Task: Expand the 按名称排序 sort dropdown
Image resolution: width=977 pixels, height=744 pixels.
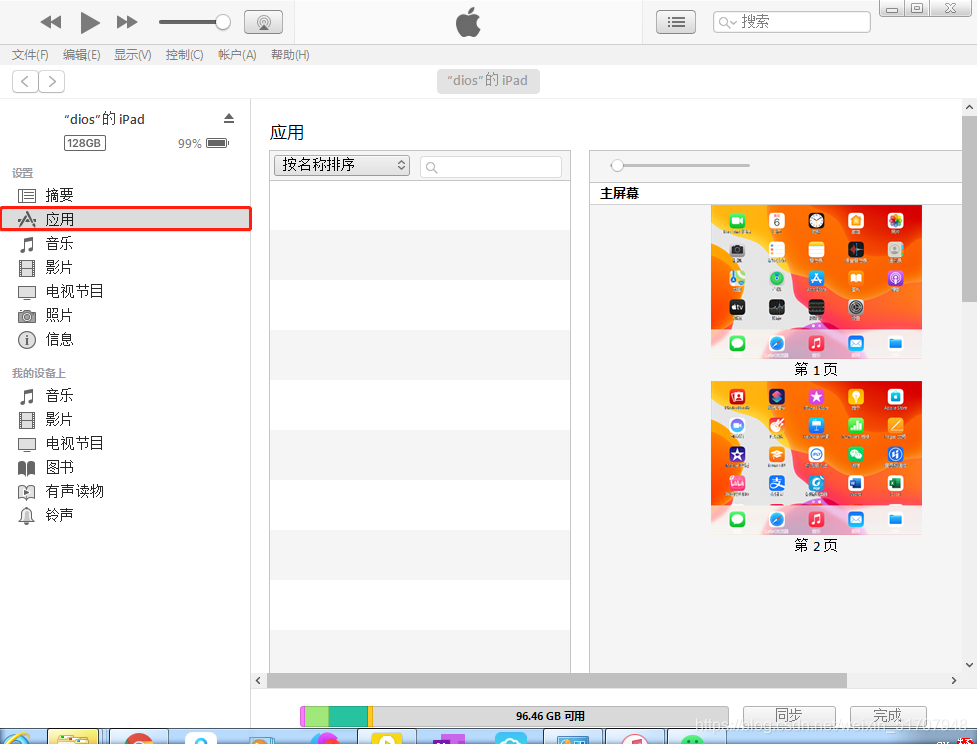Action: [x=341, y=165]
